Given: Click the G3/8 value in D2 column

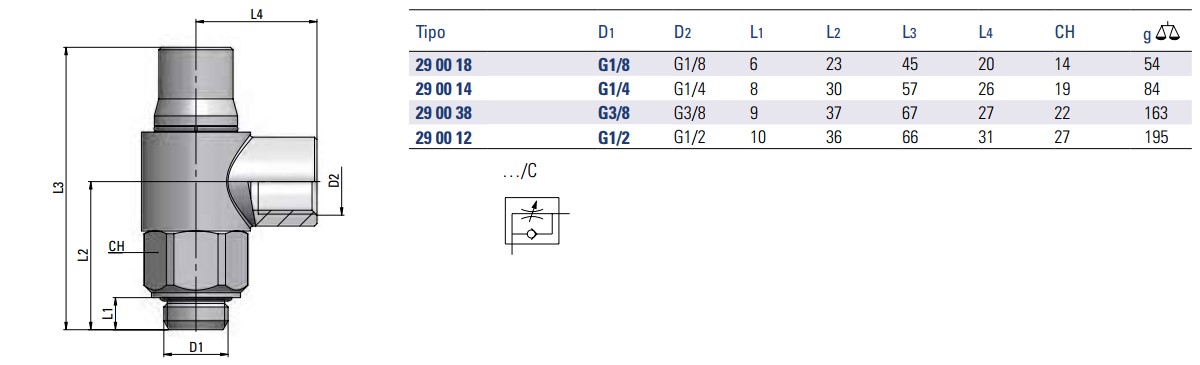Looking at the screenshot, I should (x=688, y=114).
